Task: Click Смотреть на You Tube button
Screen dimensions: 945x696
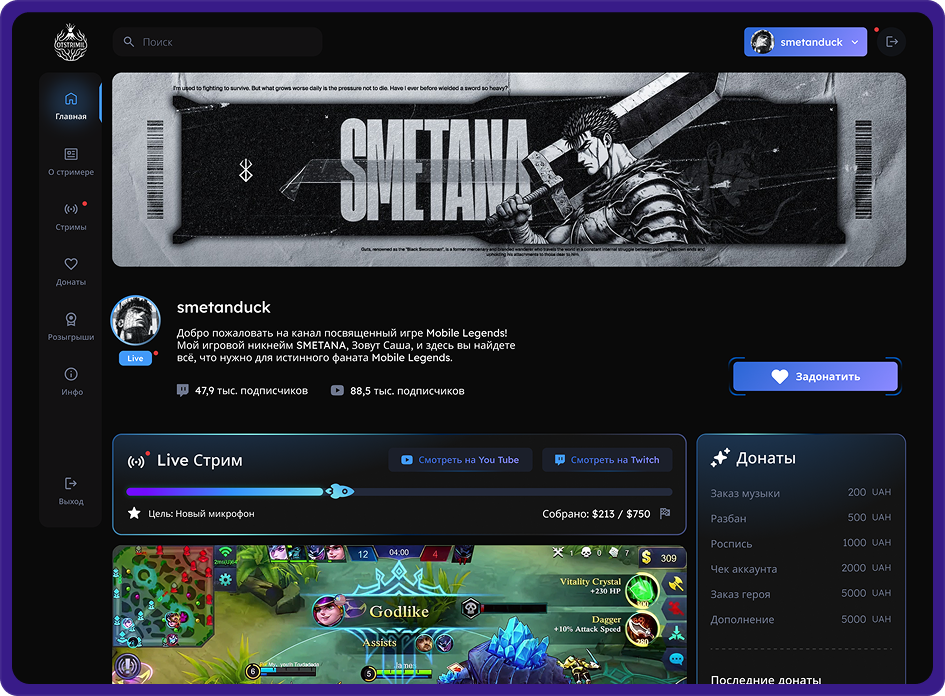Action: pos(460,460)
